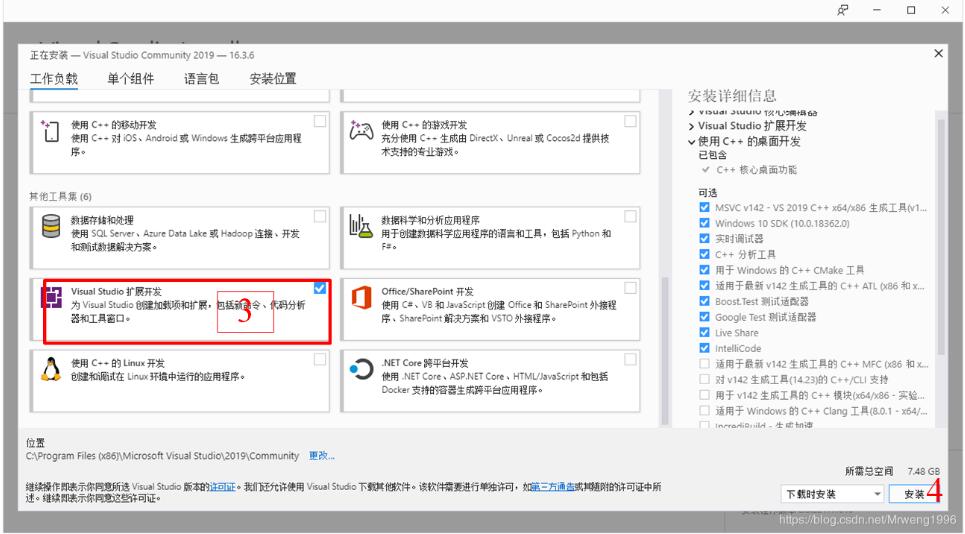Switch to the workloads tab 工作负载

[54, 79]
